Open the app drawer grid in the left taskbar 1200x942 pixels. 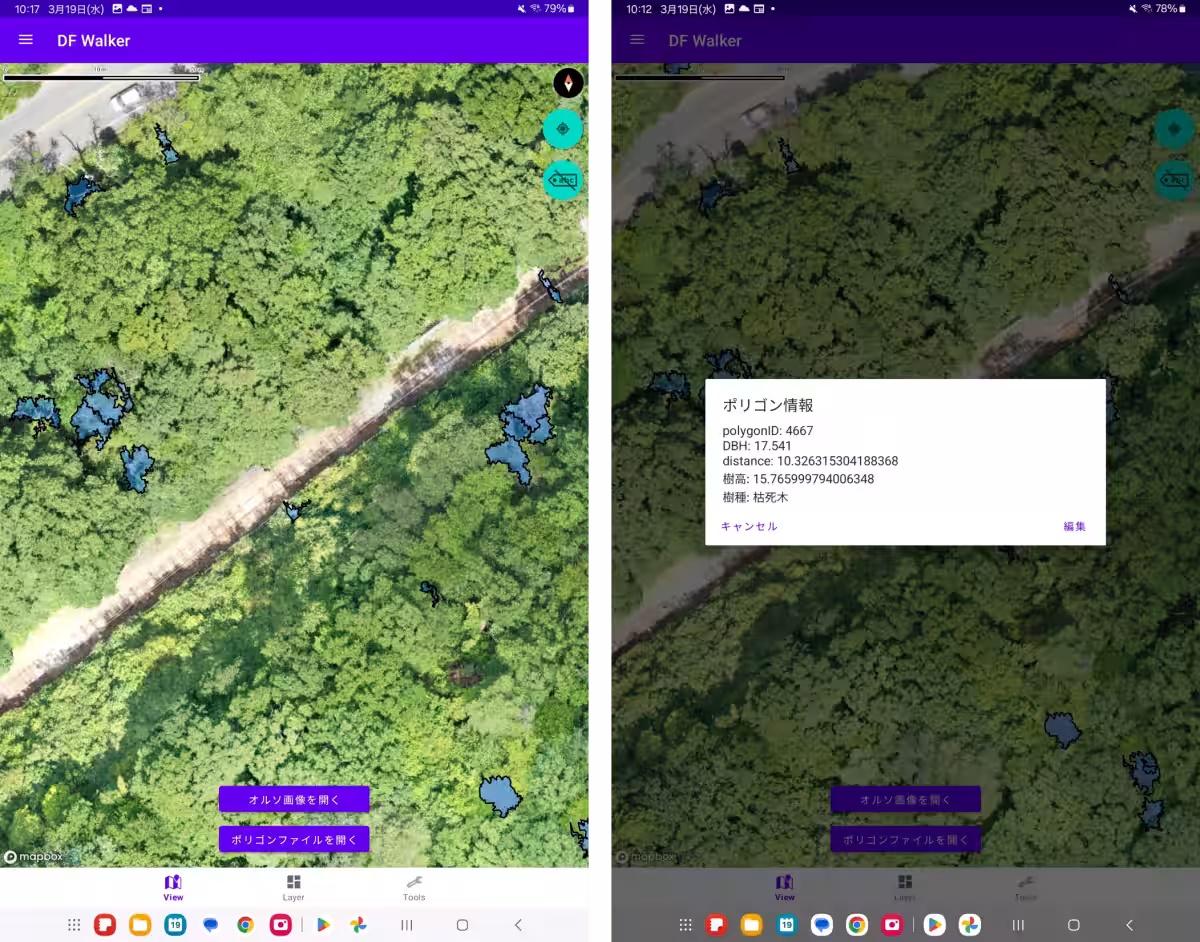pos(74,925)
